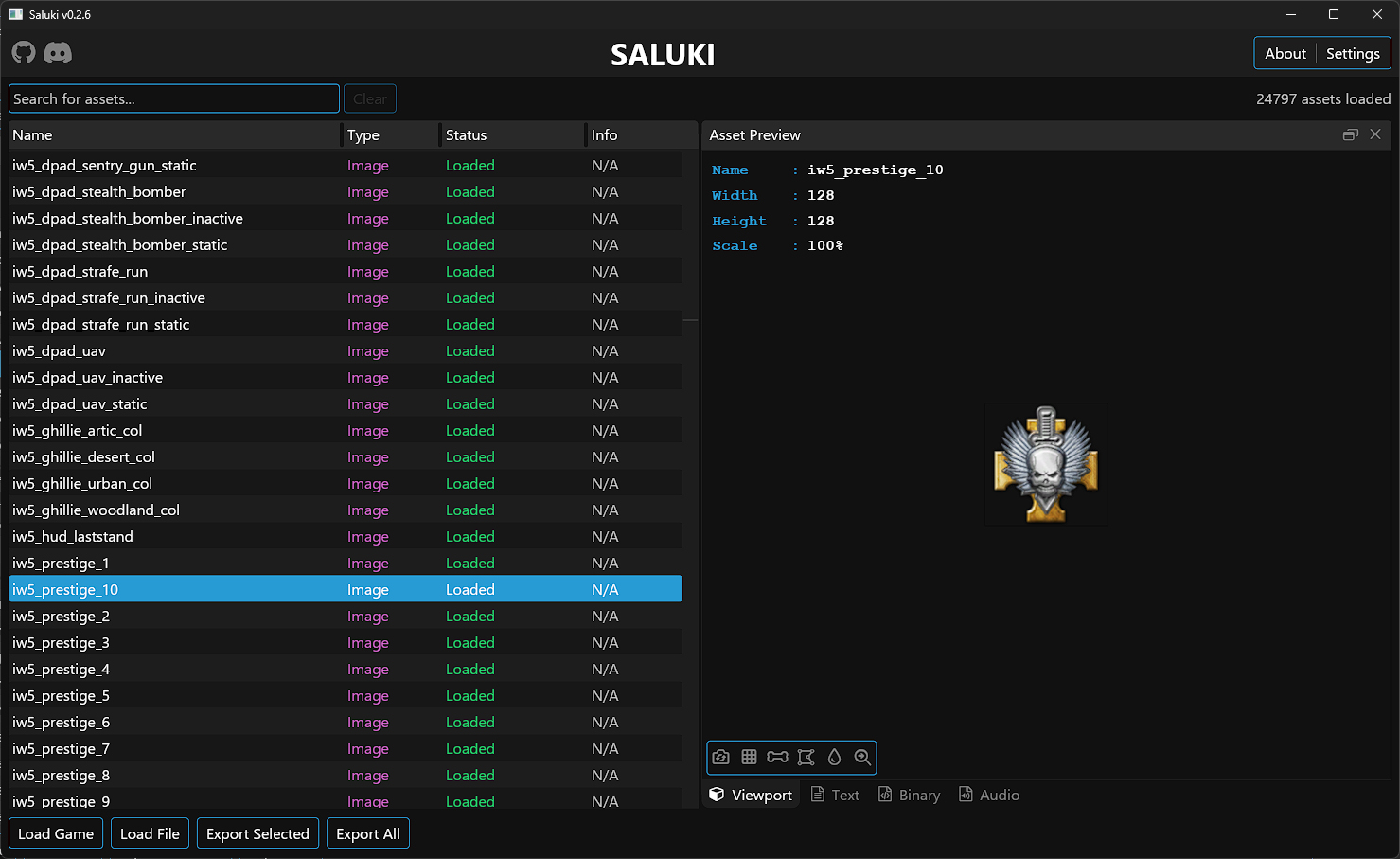Zoom the preview using the magnifier icon
1400x859 pixels.
[862, 757]
